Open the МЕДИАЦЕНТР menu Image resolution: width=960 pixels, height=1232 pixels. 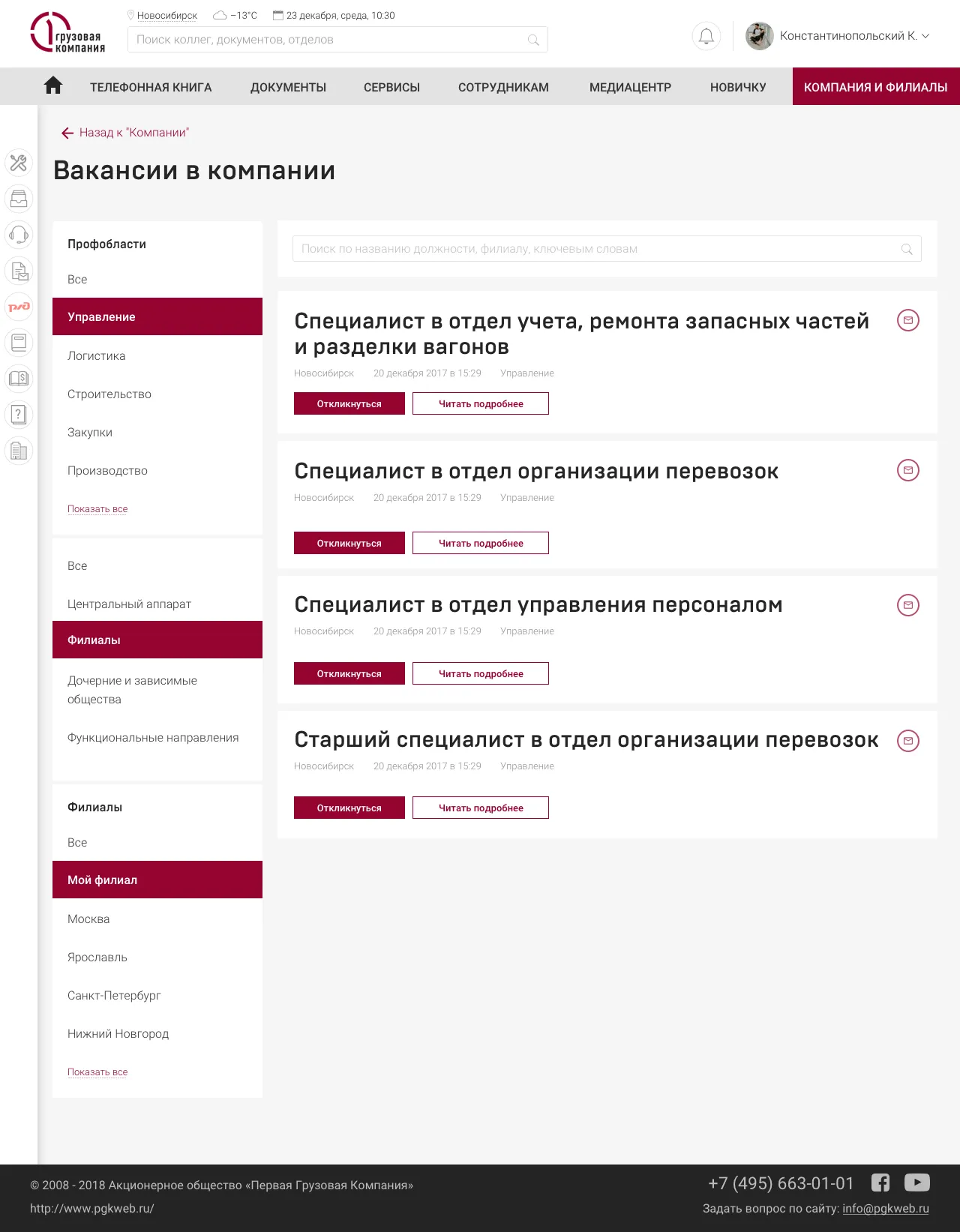(630, 87)
